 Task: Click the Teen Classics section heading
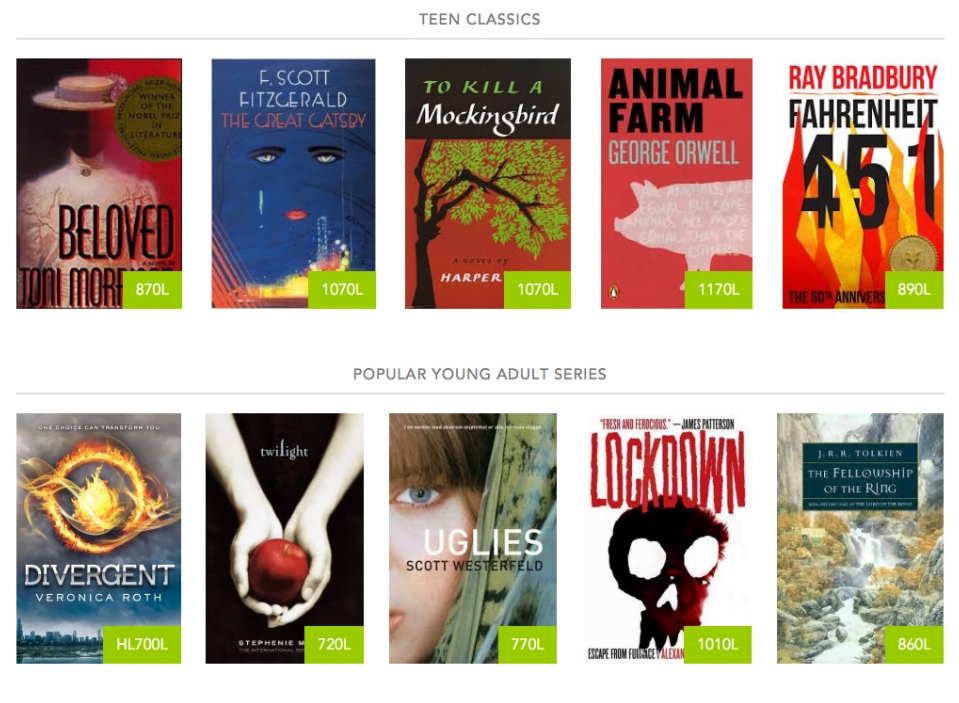point(480,20)
